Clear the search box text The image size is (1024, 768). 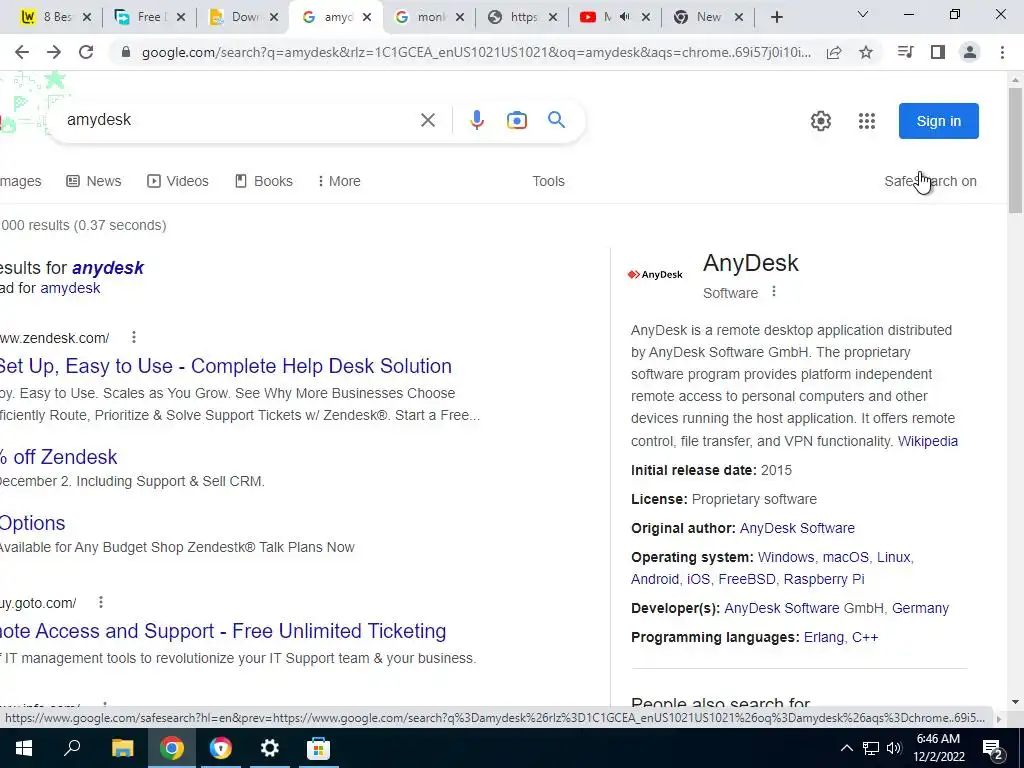tap(428, 120)
